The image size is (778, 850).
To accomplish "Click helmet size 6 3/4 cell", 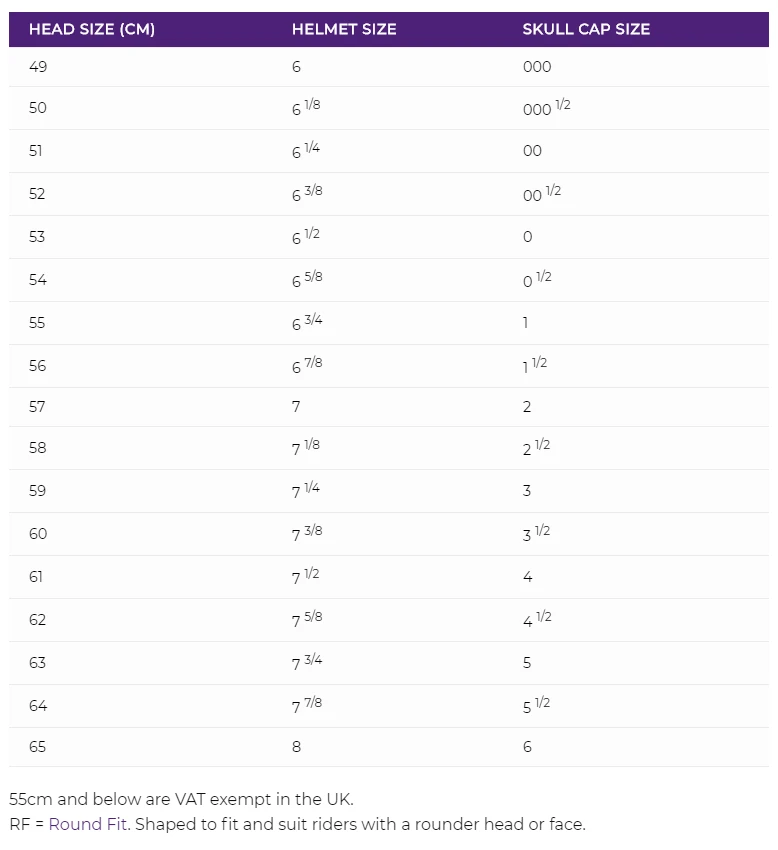I will click(307, 322).
